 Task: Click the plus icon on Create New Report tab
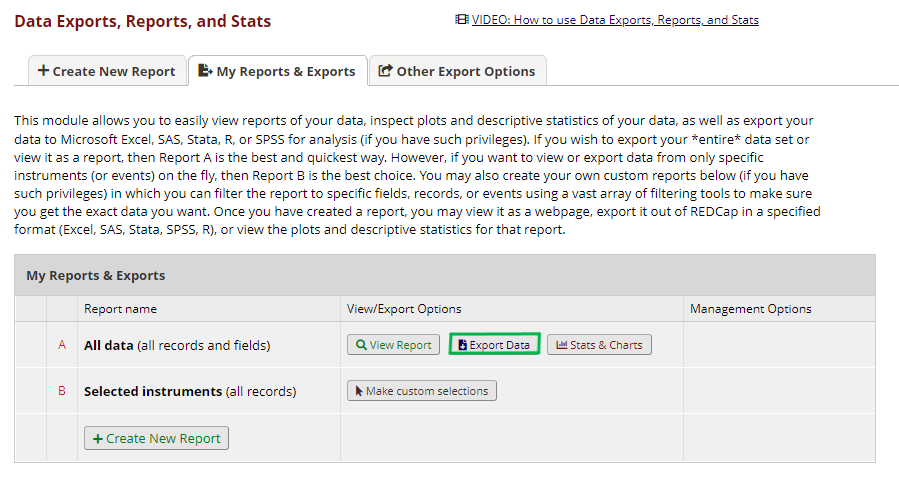pyautogui.click(x=43, y=71)
